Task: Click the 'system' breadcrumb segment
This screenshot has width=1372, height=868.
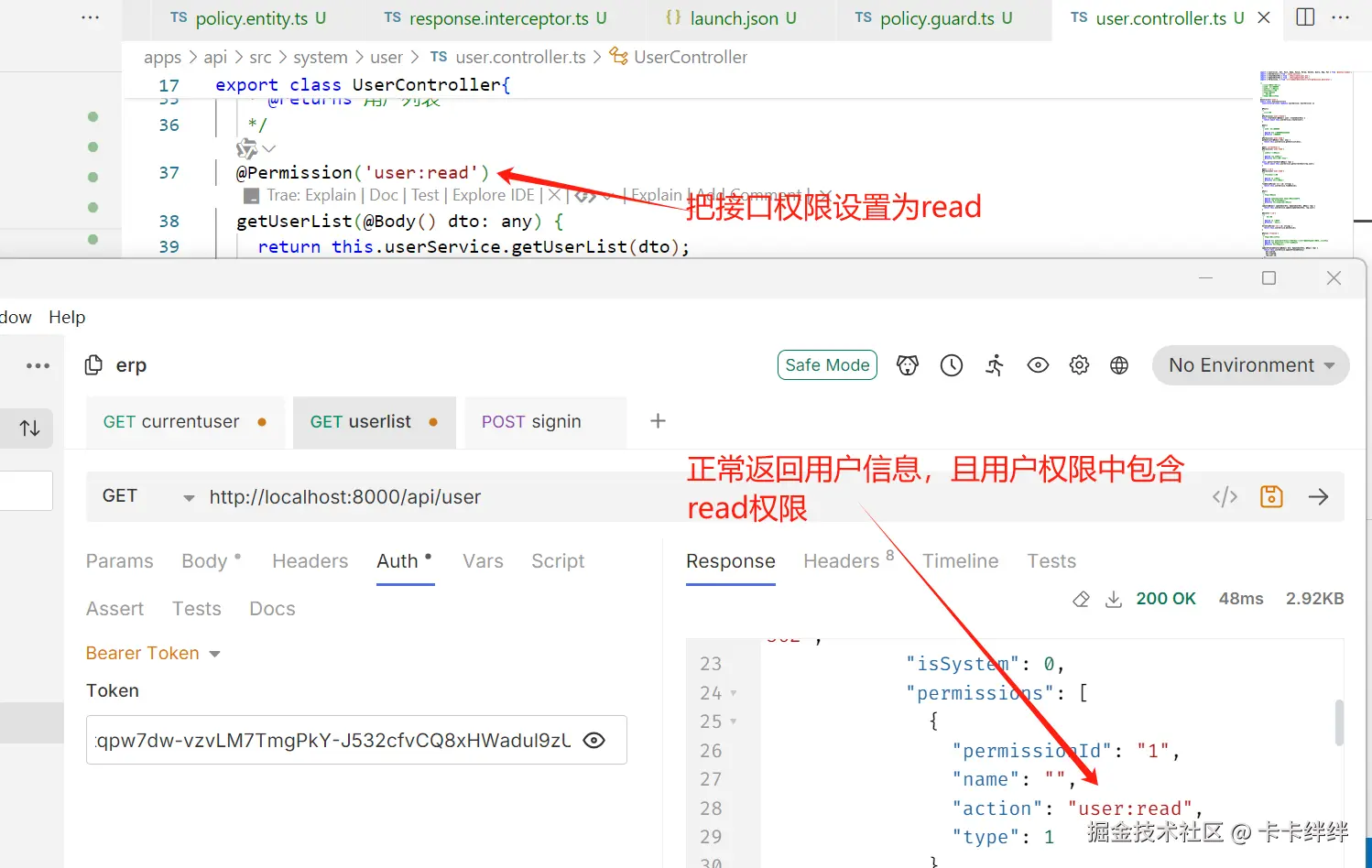Action: click(x=321, y=57)
